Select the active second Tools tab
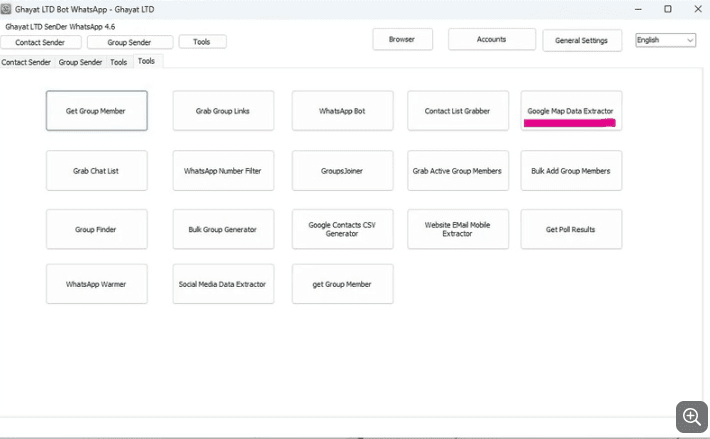This screenshot has height=439, width=710. (147, 61)
